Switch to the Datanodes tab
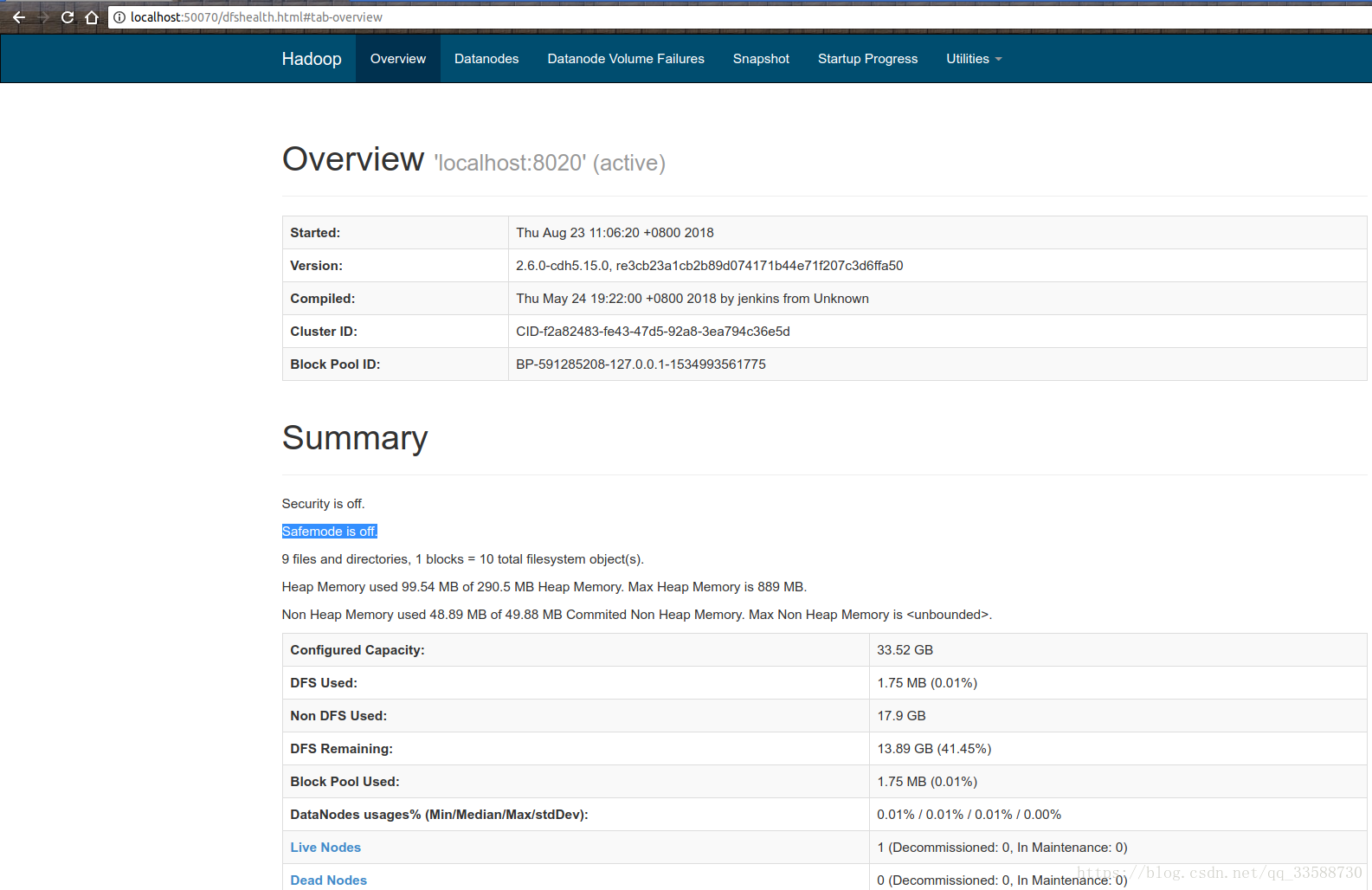 click(x=486, y=59)
